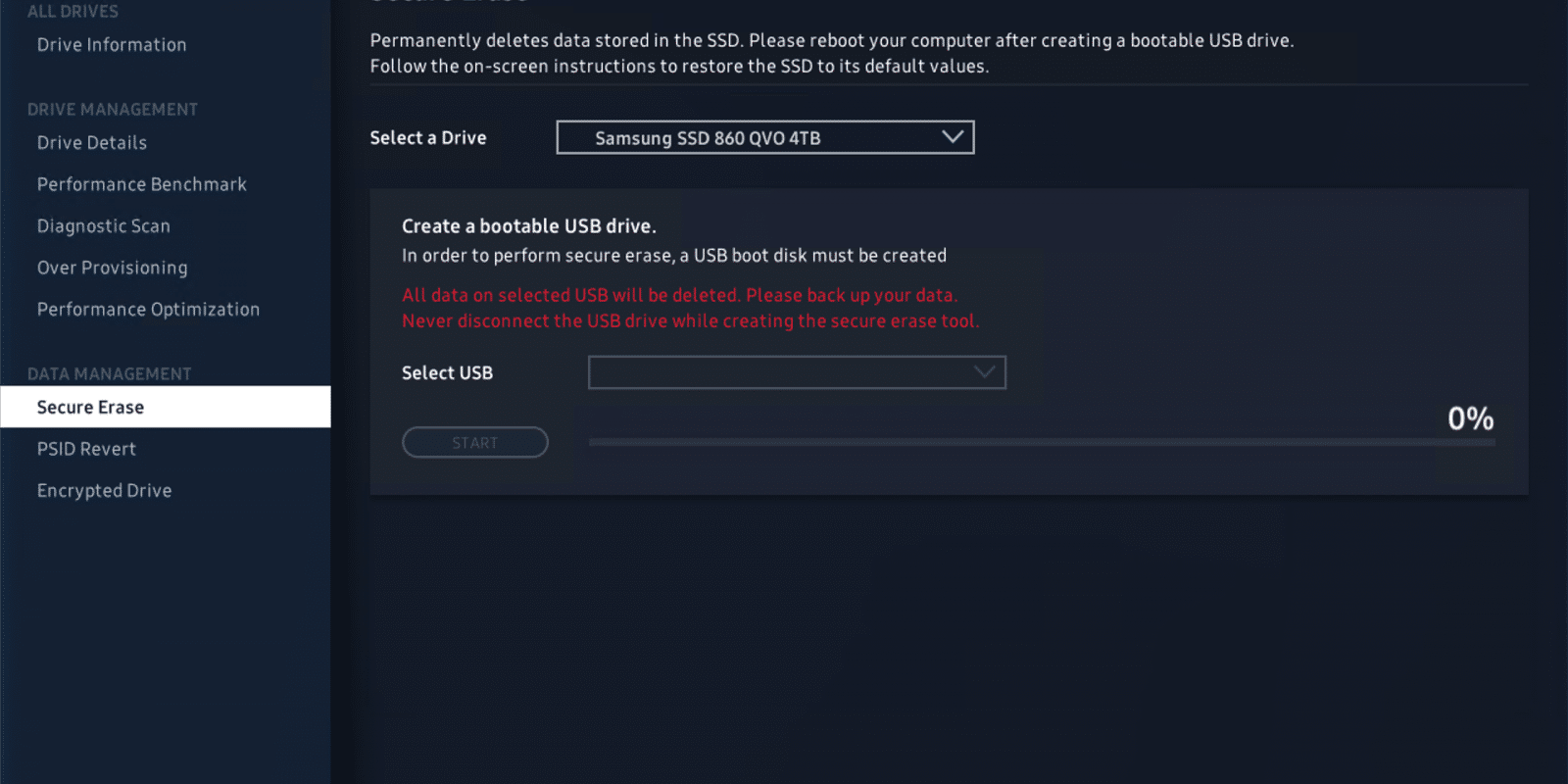1568x784 pixels.
Task: Click the 0% progress indicator
Action: 1471,418
